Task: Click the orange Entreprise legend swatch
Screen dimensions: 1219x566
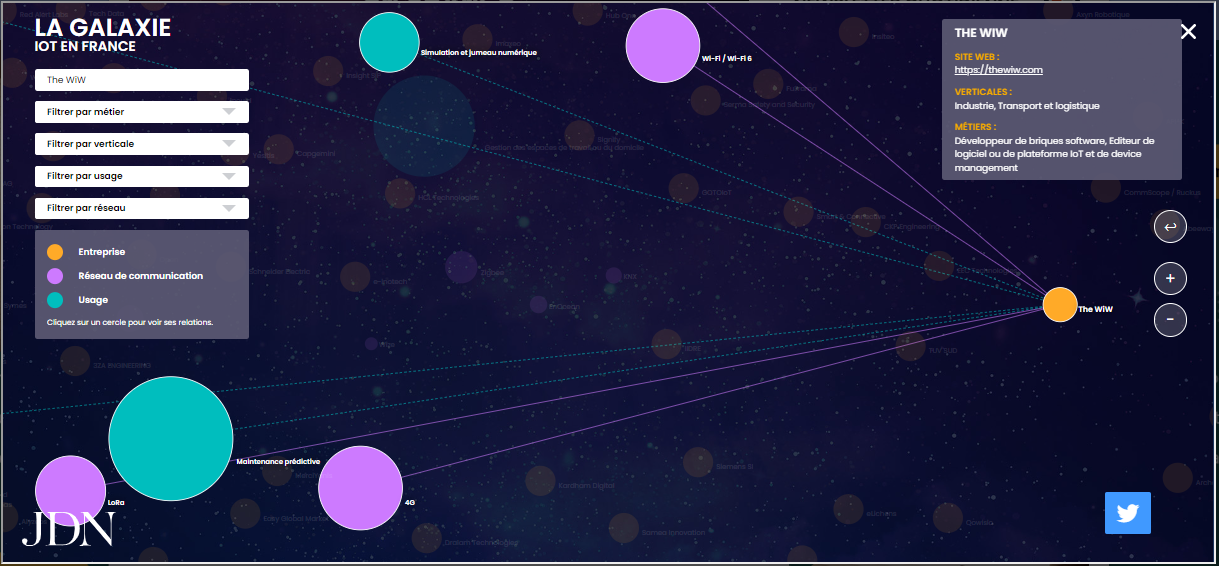Action: coord(55,252)
